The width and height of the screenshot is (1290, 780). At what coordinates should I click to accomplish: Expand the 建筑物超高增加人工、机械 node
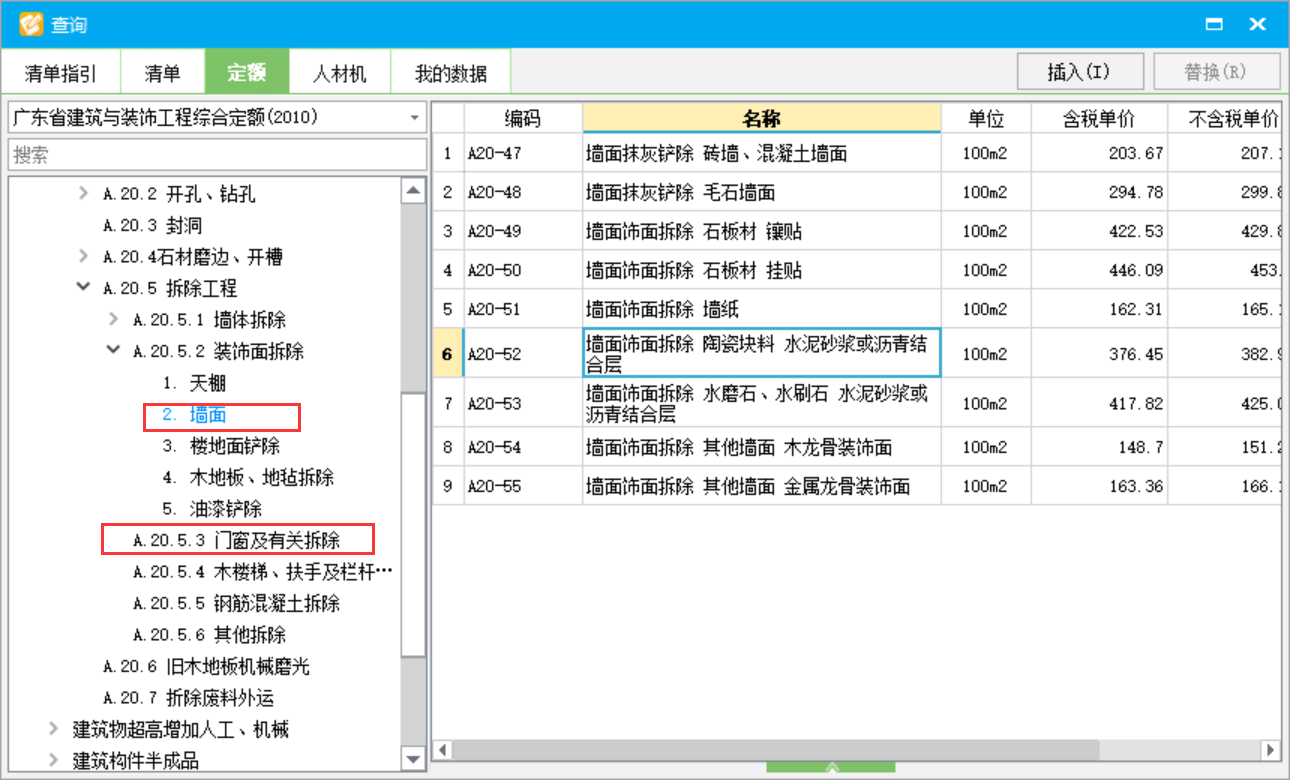[53, 729]
